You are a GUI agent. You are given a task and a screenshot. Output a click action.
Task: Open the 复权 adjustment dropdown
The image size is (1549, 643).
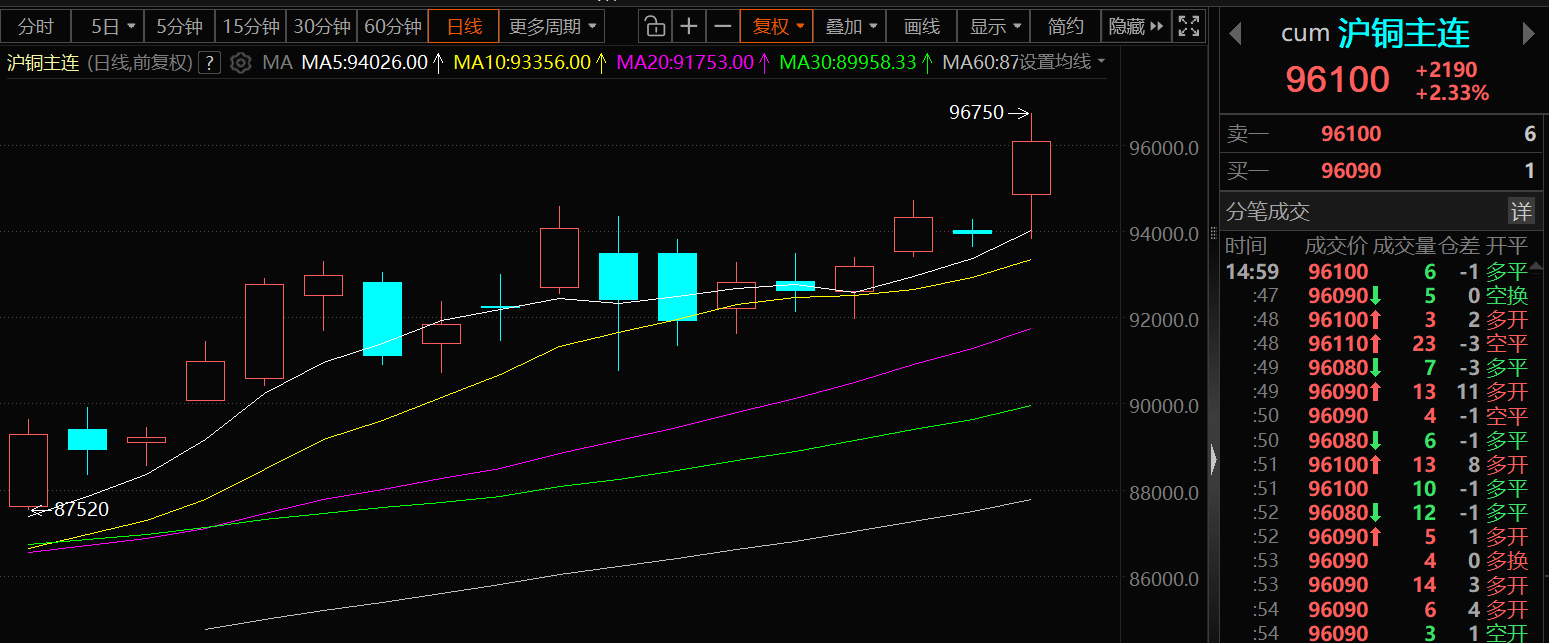pos(777,26)
